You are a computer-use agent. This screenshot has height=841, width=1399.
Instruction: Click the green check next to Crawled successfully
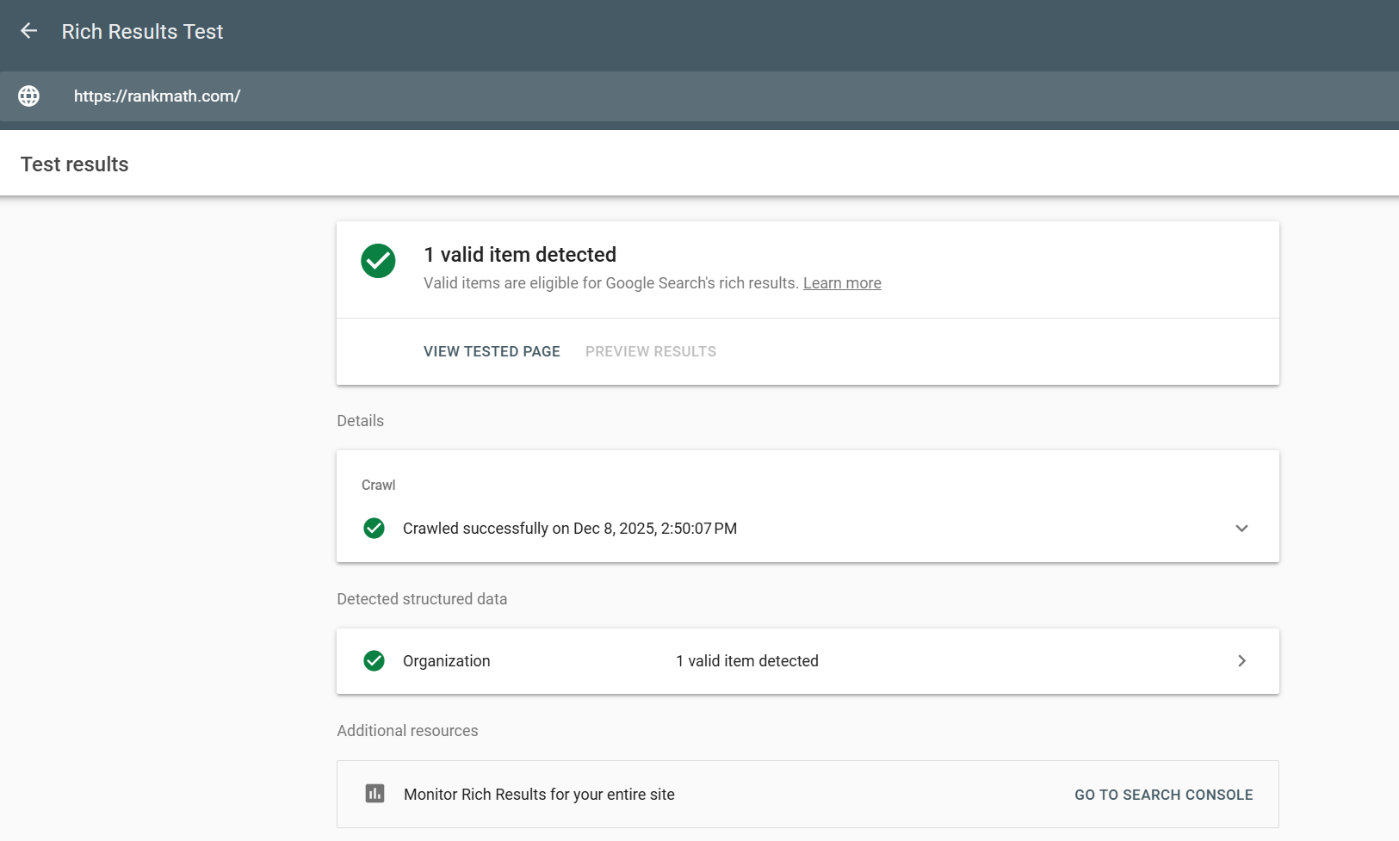coord(374,528)
